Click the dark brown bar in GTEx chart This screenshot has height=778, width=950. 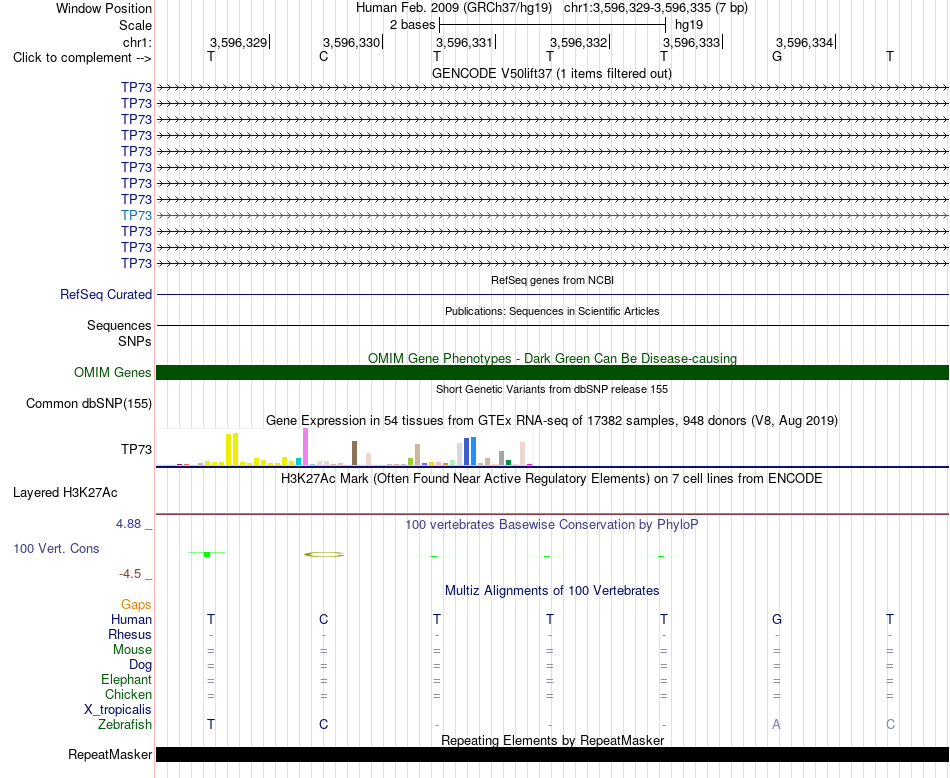tap(354, 453)
